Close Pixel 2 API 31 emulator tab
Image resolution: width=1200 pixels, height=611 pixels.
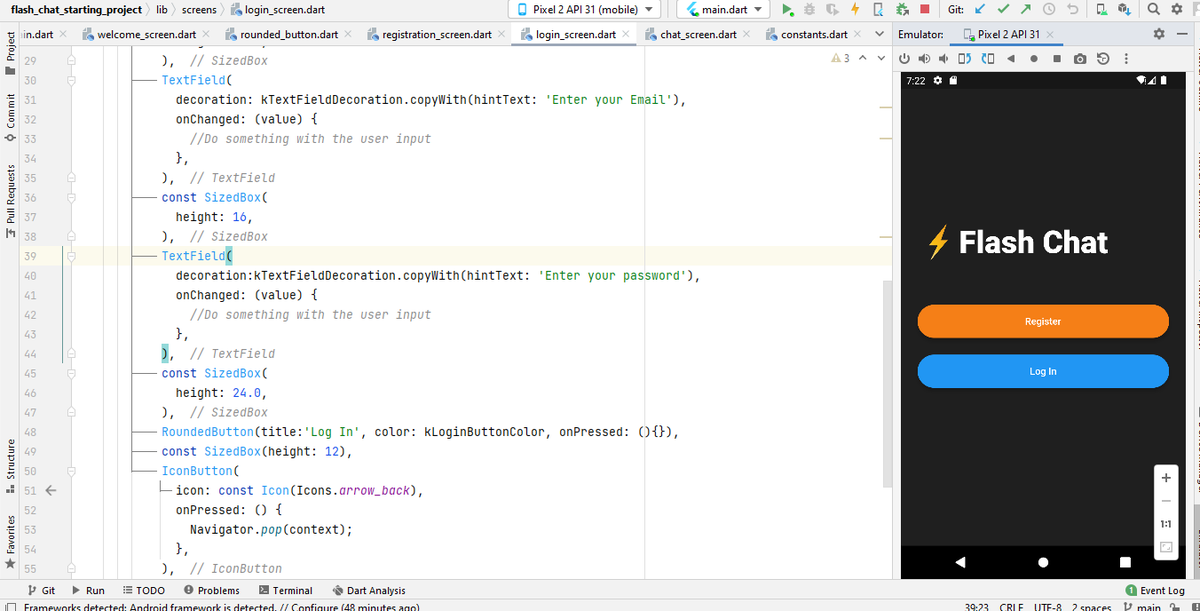[x=1051, y=34]
